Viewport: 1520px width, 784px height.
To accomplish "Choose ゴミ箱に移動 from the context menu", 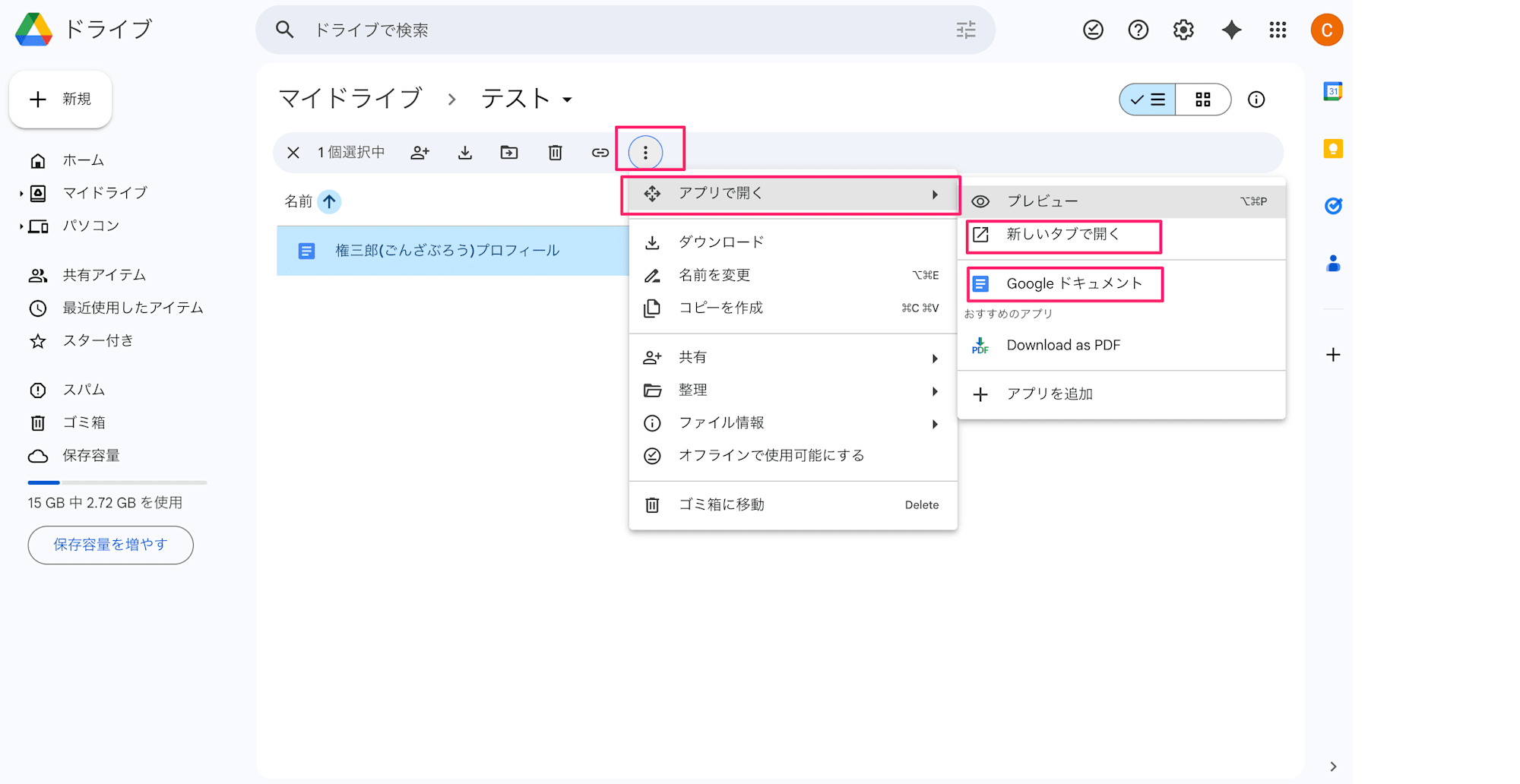I will pos(721,504).
